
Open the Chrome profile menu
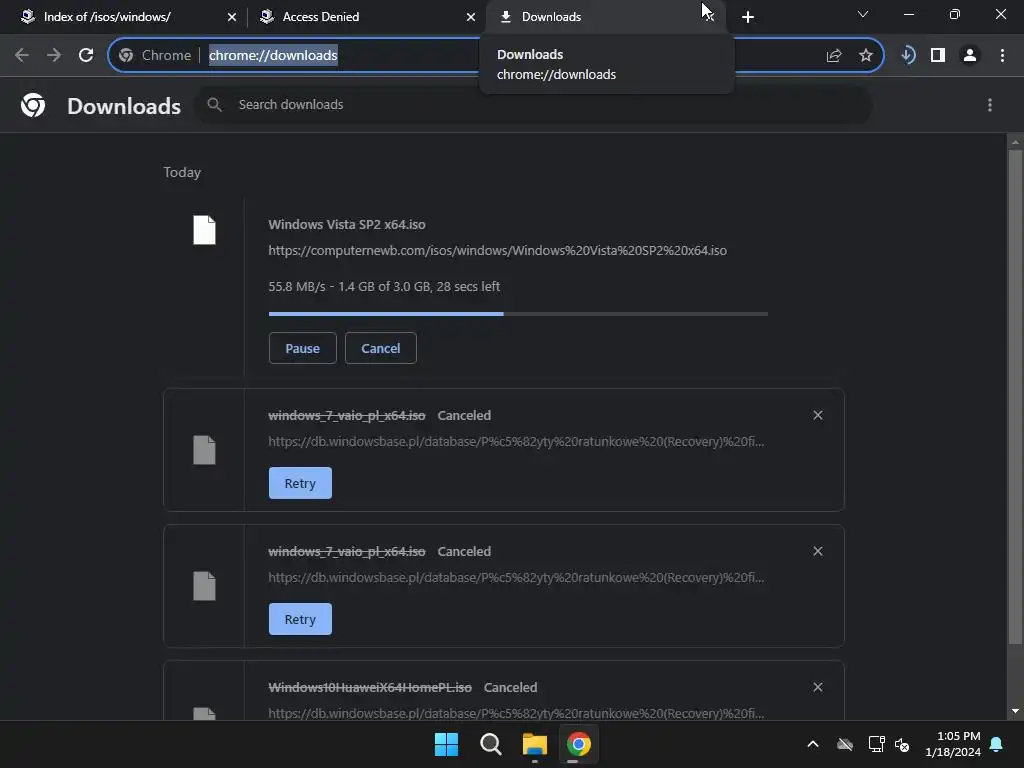pos(970,56)
